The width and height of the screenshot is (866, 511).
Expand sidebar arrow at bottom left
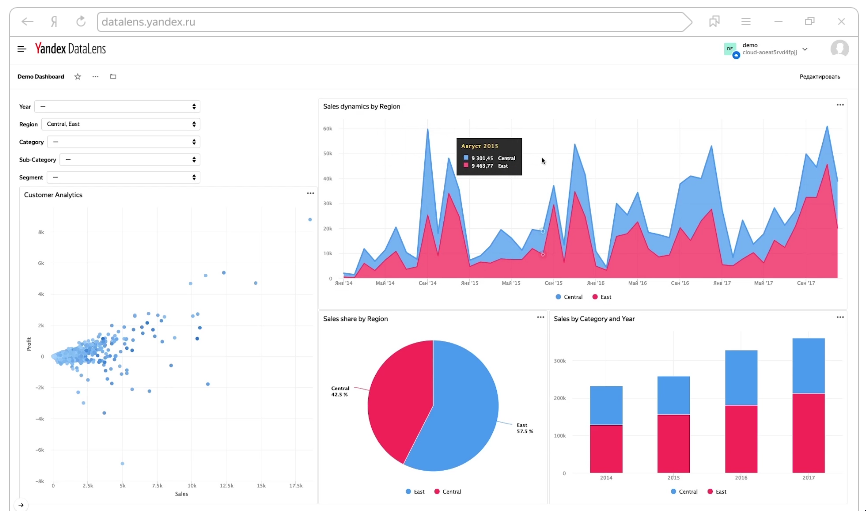coord(21,504)
